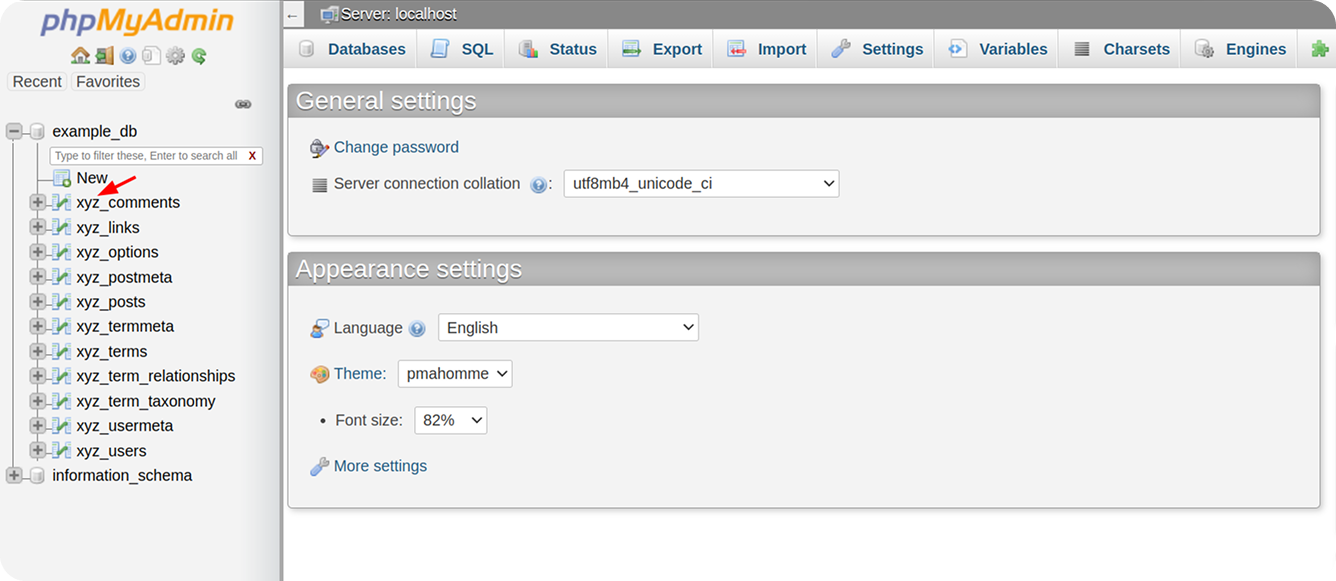
Task: Collapse the example_db tree node
Action: (x=14, y=131)
